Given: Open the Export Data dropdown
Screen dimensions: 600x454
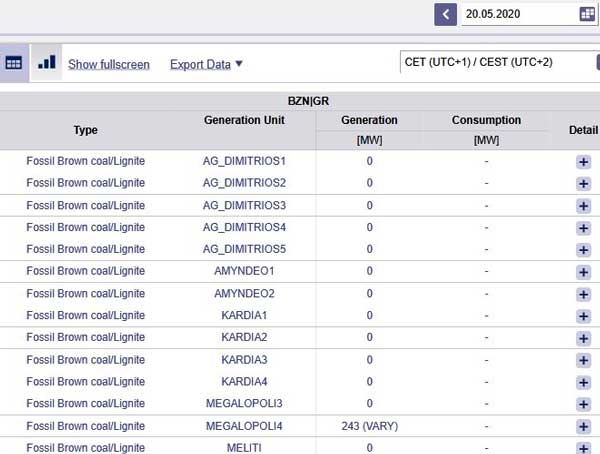Looking at the screenshot, I should (x=206, y=64).
